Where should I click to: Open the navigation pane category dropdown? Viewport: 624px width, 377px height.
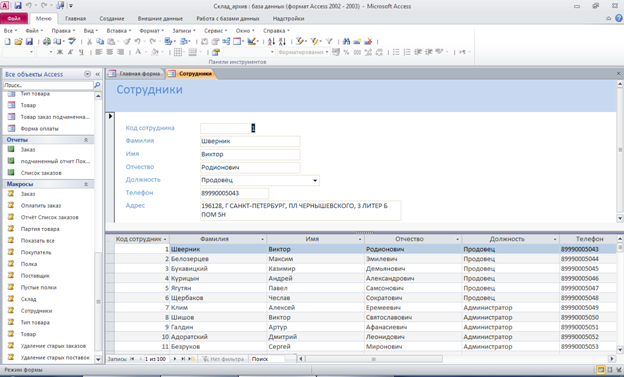click(88, 74)
